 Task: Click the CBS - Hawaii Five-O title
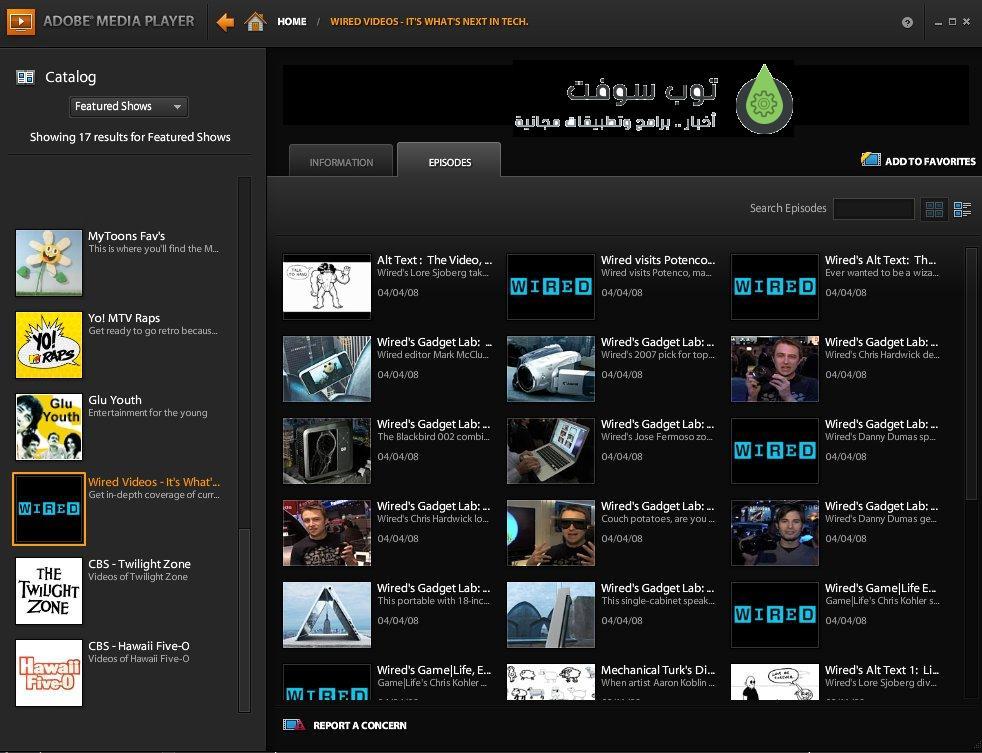[x=138, y=647]
